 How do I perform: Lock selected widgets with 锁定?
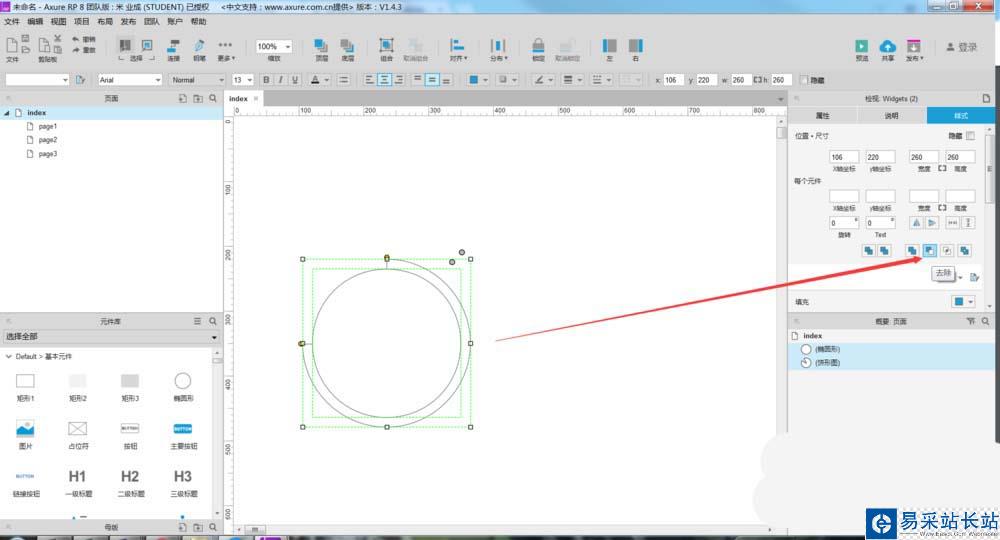(x=538, y=49)
